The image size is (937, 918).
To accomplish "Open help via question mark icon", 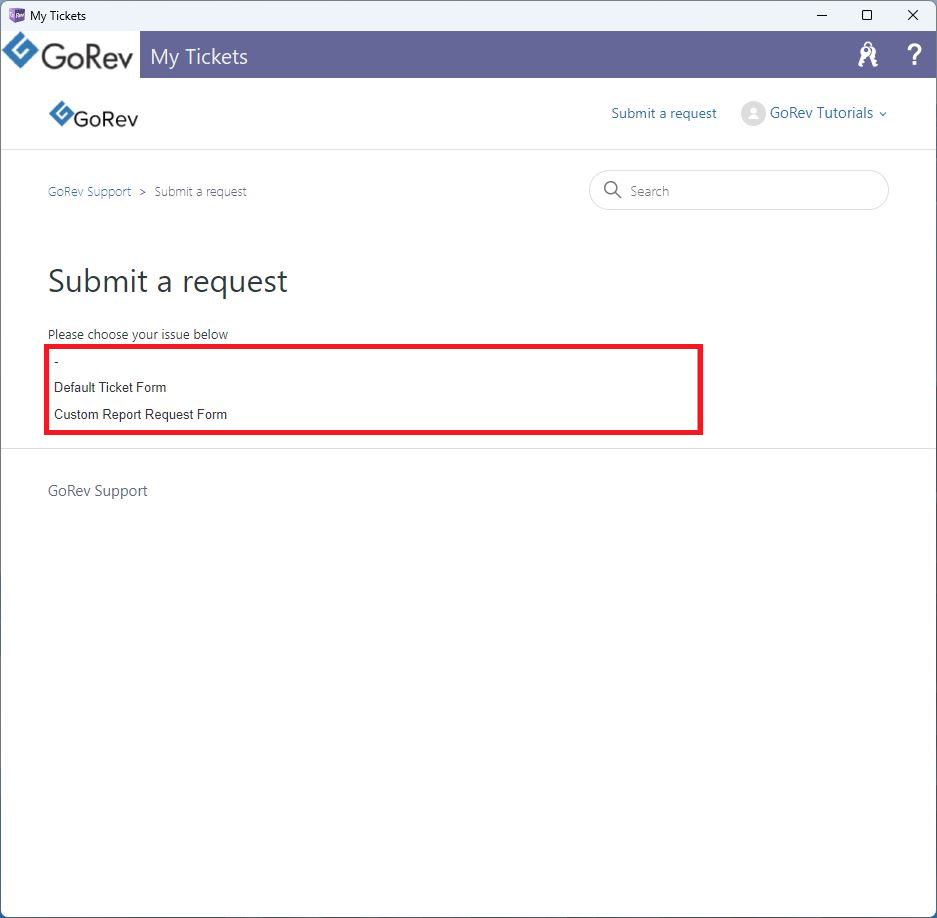I will 914,55.
